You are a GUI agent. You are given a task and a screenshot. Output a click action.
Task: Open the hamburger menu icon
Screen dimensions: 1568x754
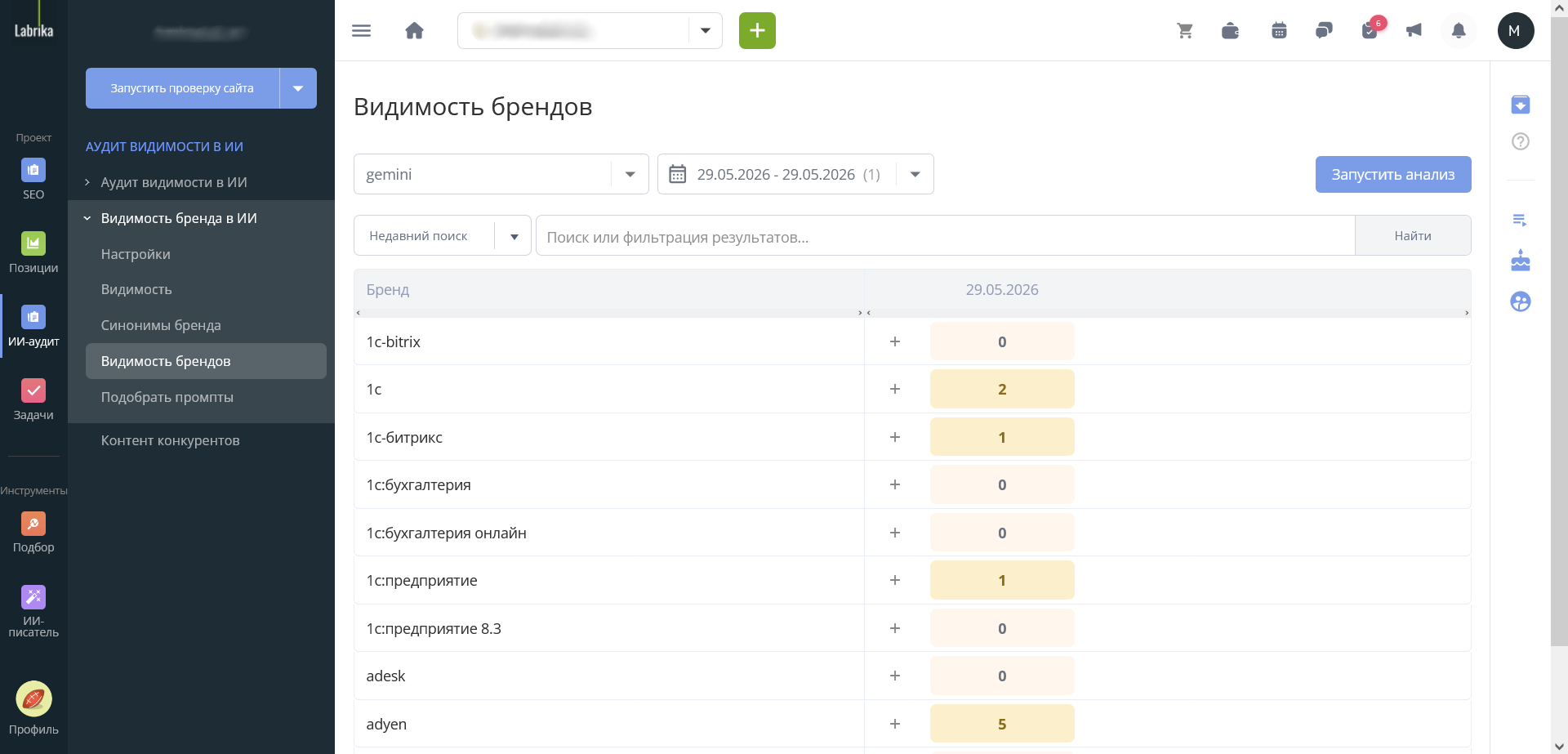(x=361, y=31)
